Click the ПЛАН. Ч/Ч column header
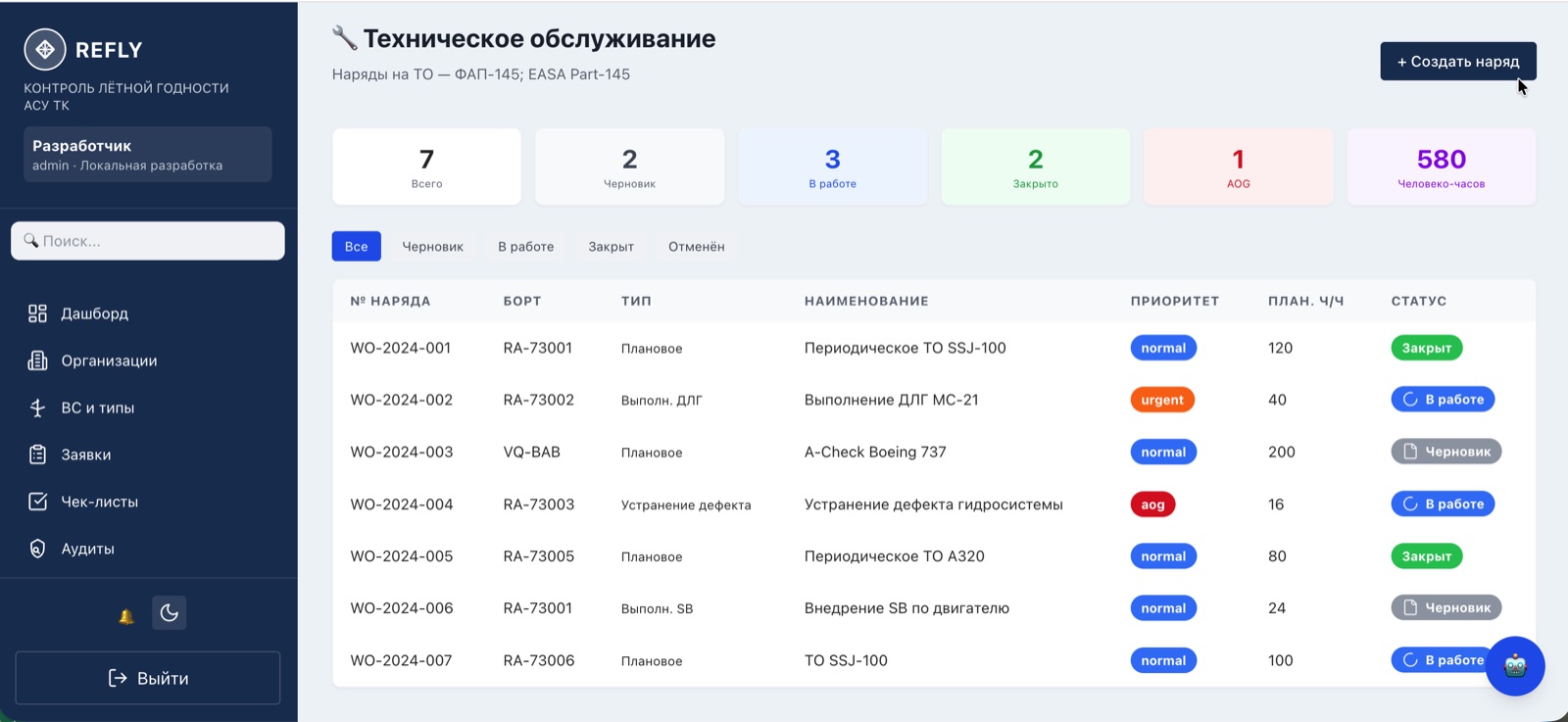The image size is (1568, 722). tap(1305, 301)
